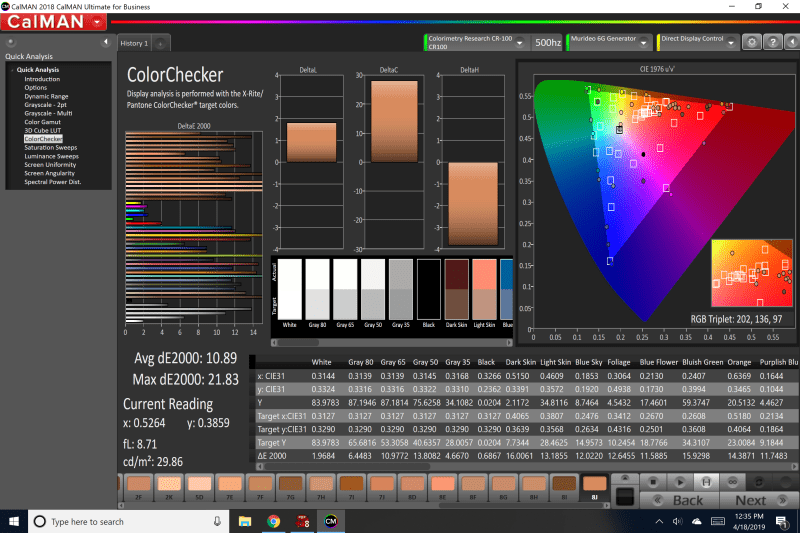
Task: Open Spectral Power Dist. page
Action: tap(53, 182)
